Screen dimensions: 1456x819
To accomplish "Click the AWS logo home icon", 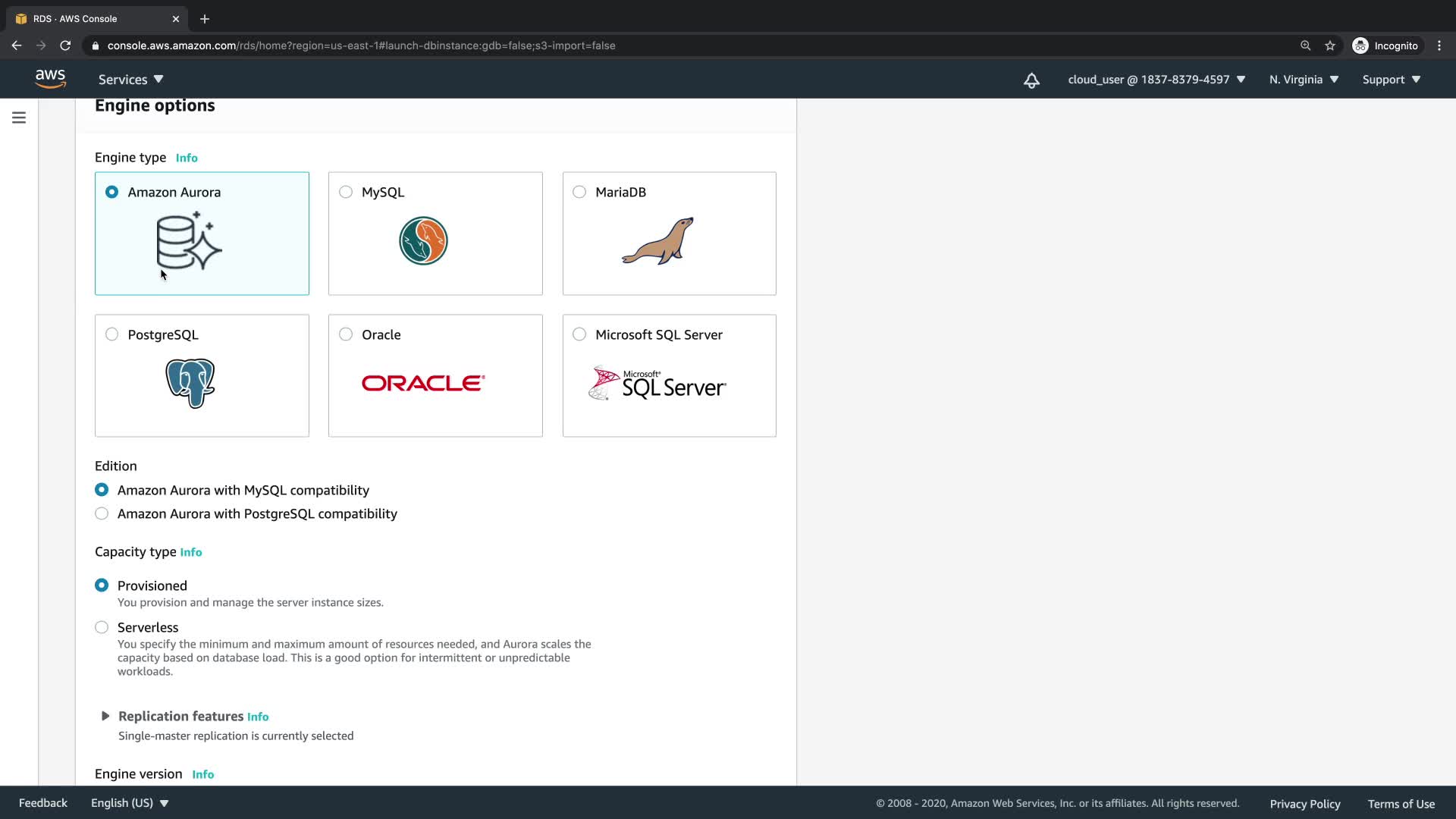I will click(x=50, y=79).
